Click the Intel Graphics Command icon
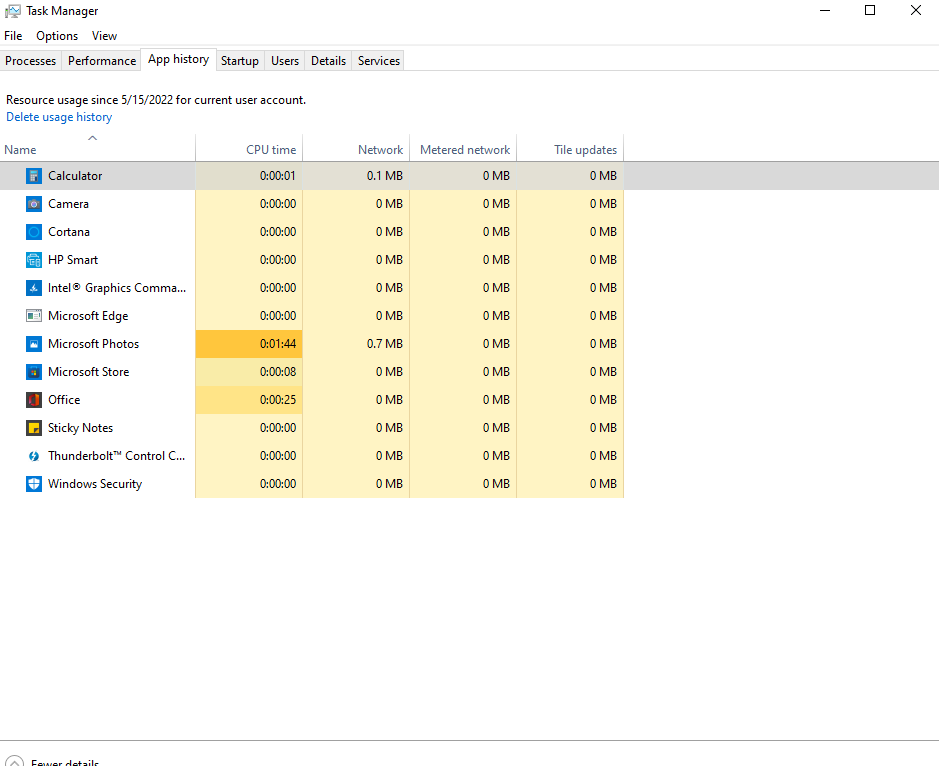The width and height of the screenshot is (939, 766). point(34,288)
